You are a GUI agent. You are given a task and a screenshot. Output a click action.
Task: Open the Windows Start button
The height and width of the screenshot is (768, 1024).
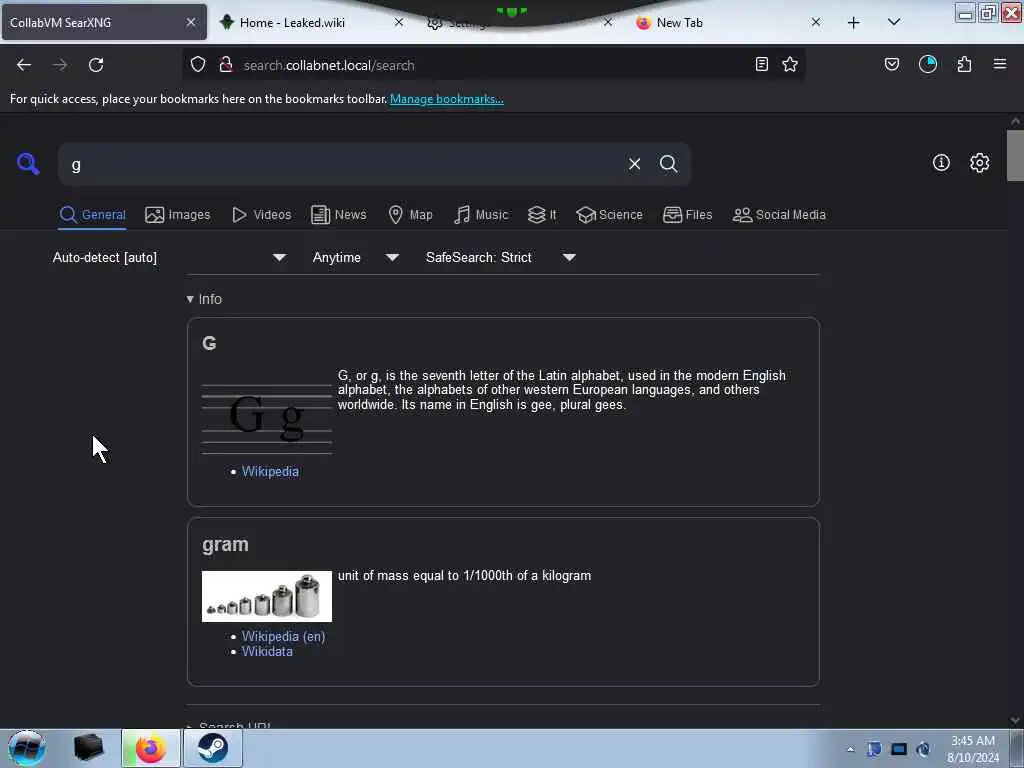point(27,748)
